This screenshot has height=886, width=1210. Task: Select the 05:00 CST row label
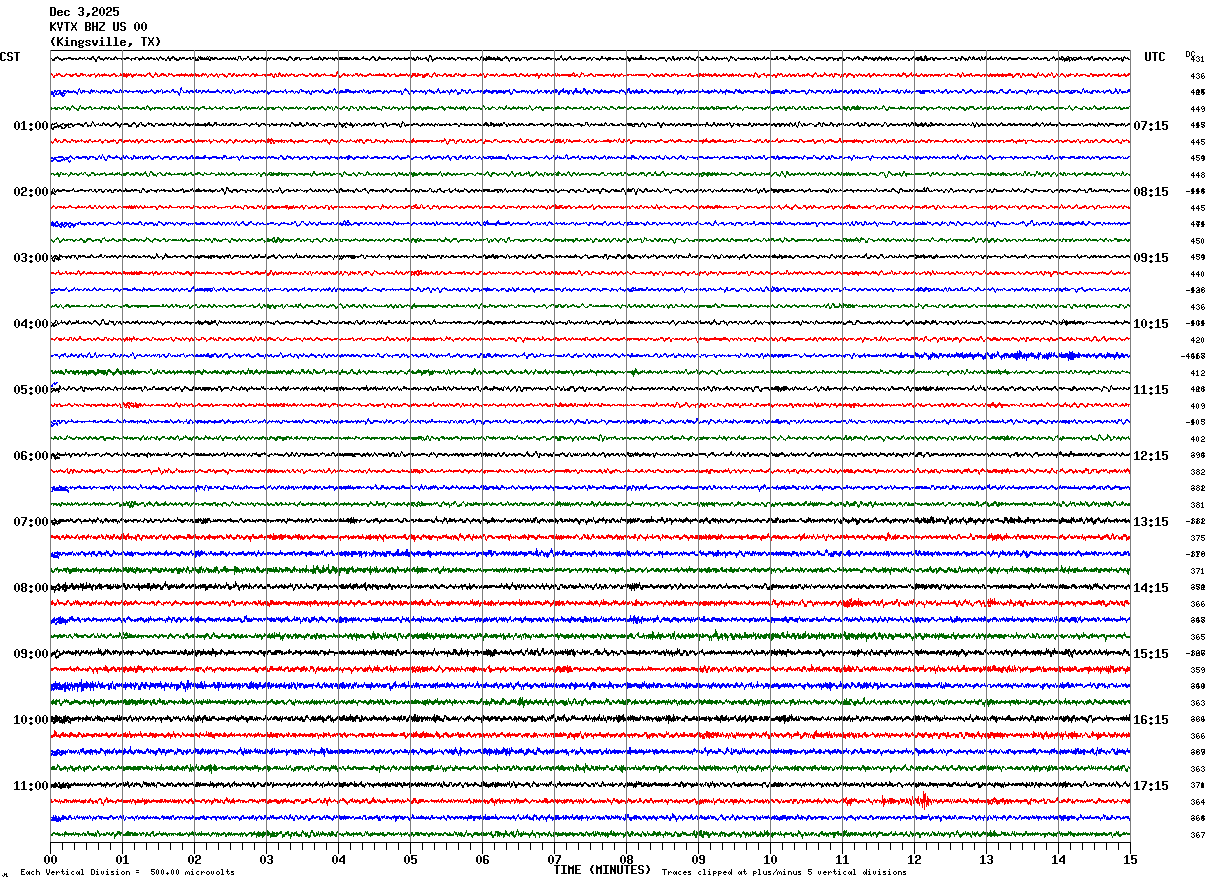31,390
